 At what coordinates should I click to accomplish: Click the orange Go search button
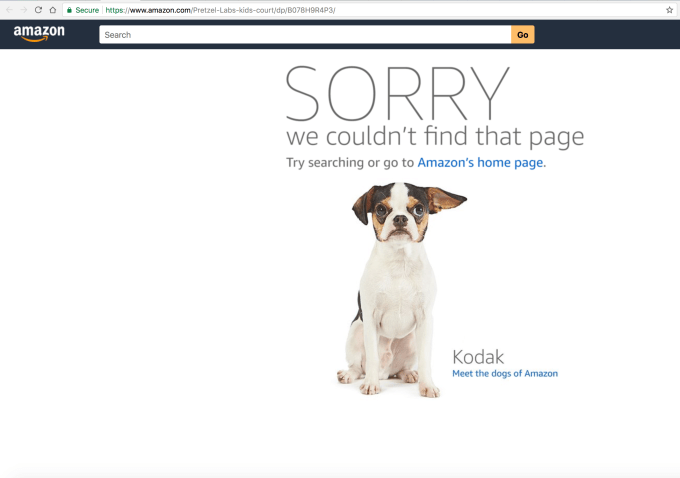point(523,35)
